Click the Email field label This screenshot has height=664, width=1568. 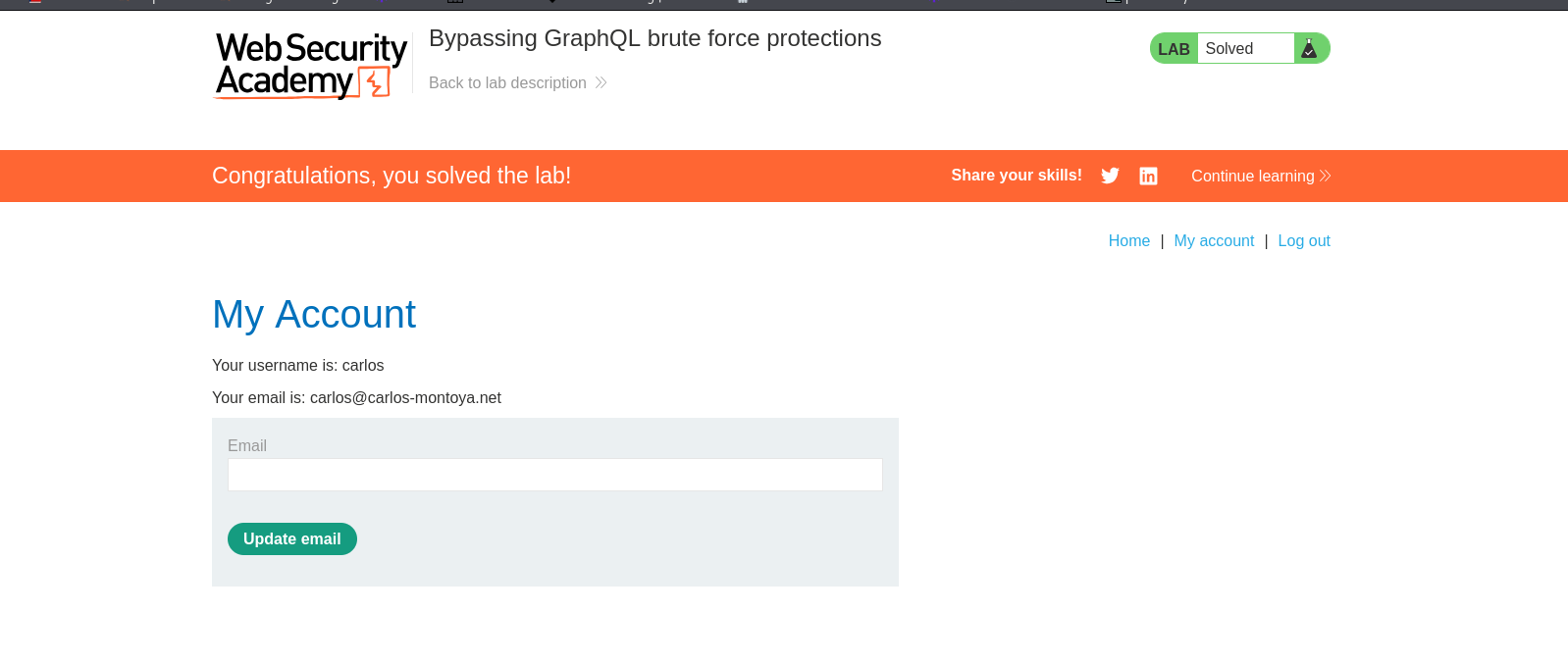point(247,445)
